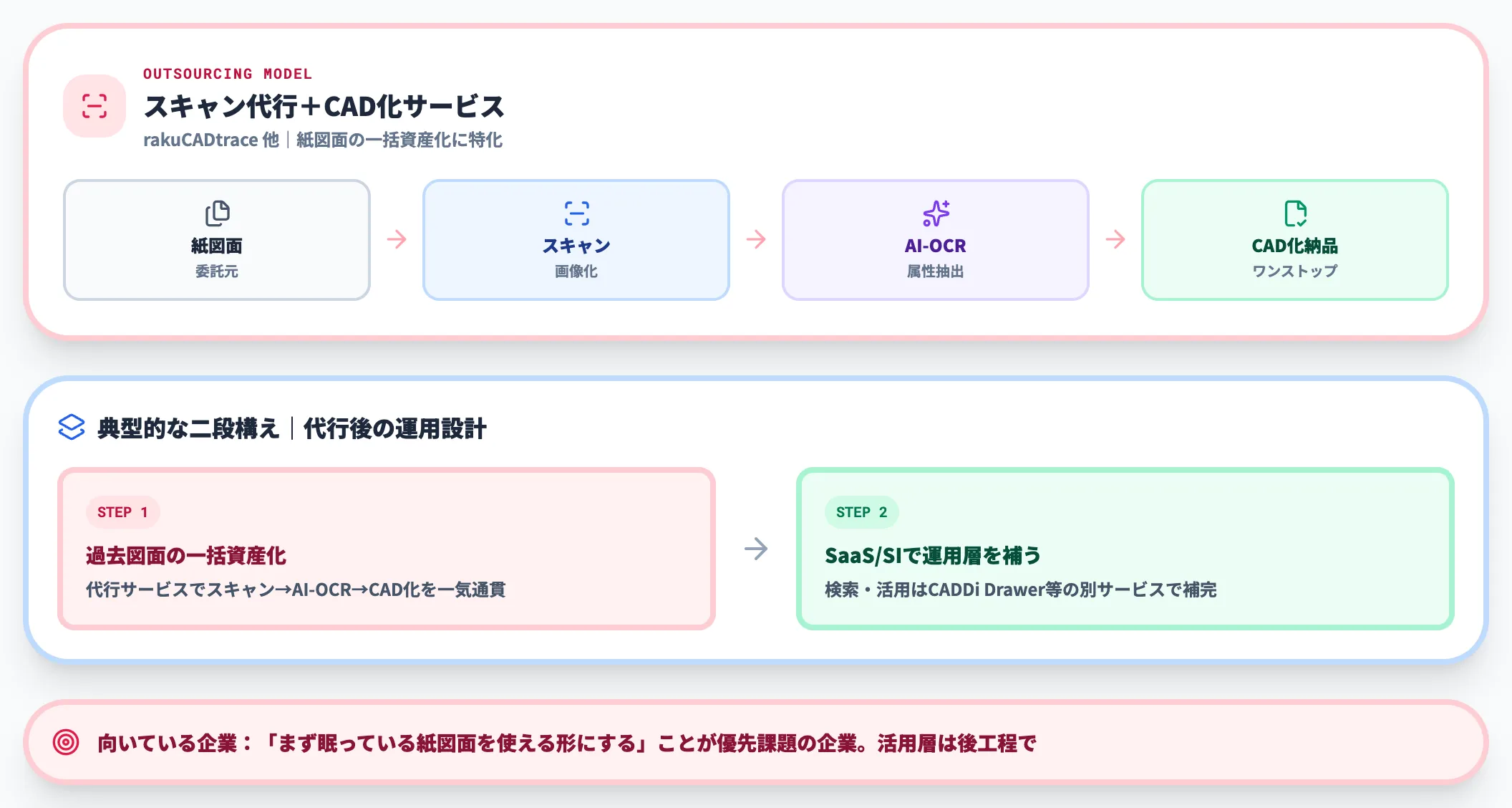Click the document checkmark icon in CAD化納品 card
Image resolution: width=1512 pixels, height=808 pixels.
1296,212
